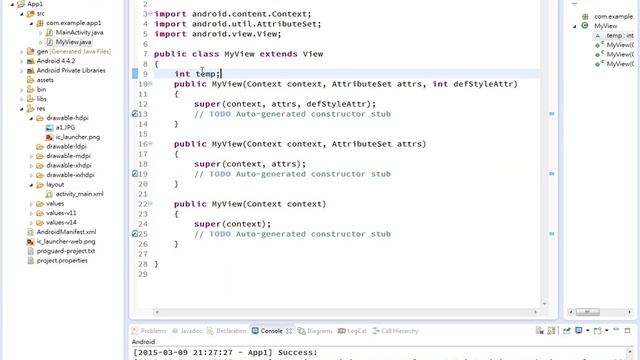Collapse the App1 project node
Viewport: 640px width, 360px height.
12,4
